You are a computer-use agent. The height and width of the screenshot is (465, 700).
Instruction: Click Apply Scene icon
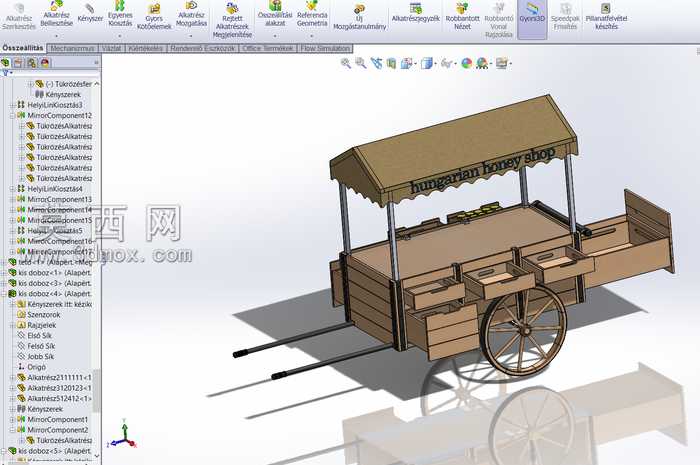click(481, 63)
